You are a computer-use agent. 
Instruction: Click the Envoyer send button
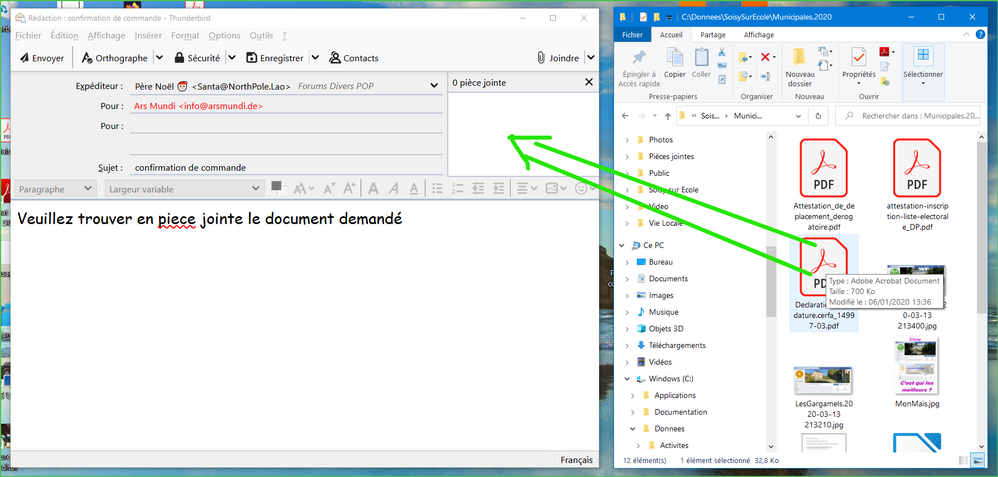click(x=40, y=58)
